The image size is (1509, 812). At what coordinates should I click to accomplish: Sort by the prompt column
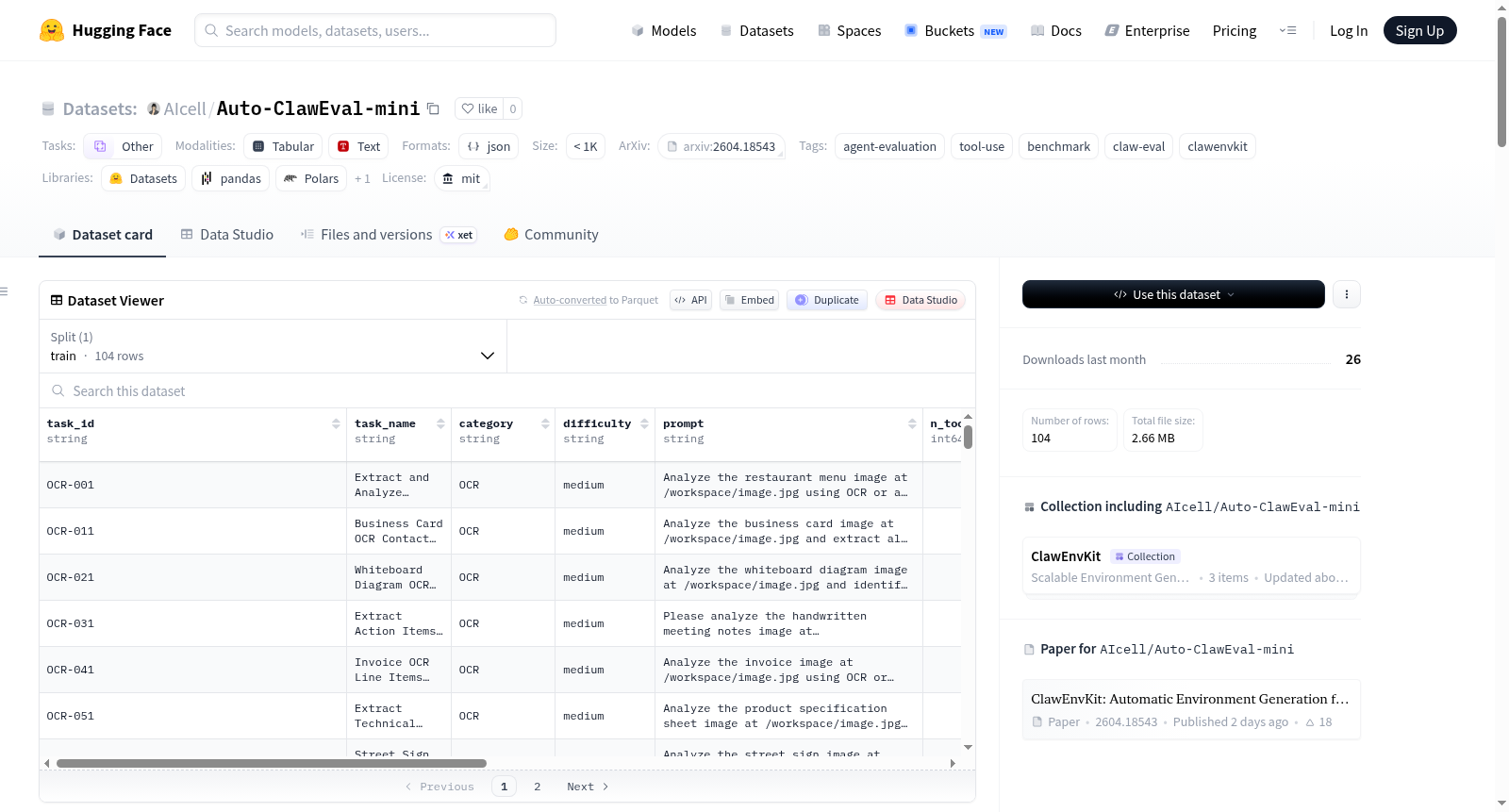pos(912,423)
